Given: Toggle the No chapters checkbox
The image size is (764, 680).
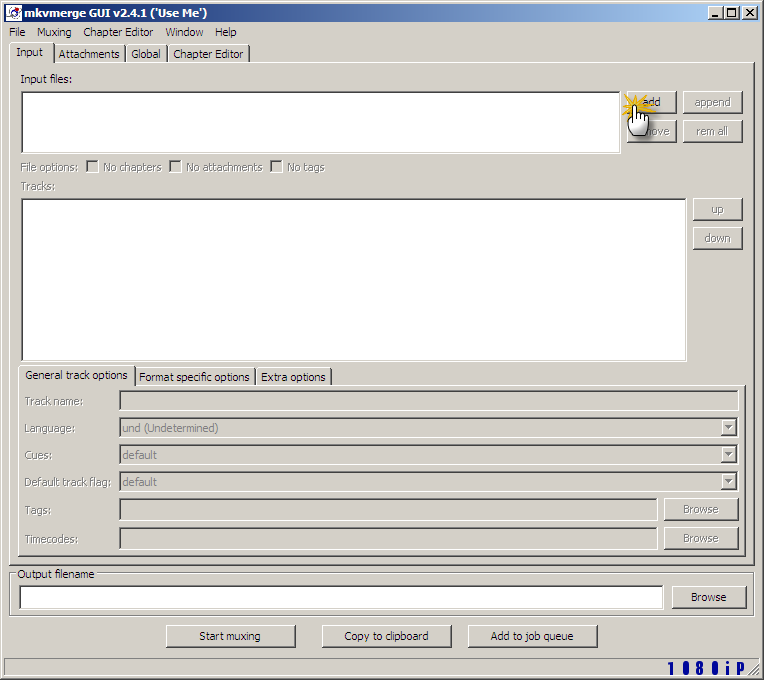Looking at the screenshot, I should pyautogui.click(x=92, y=167).
